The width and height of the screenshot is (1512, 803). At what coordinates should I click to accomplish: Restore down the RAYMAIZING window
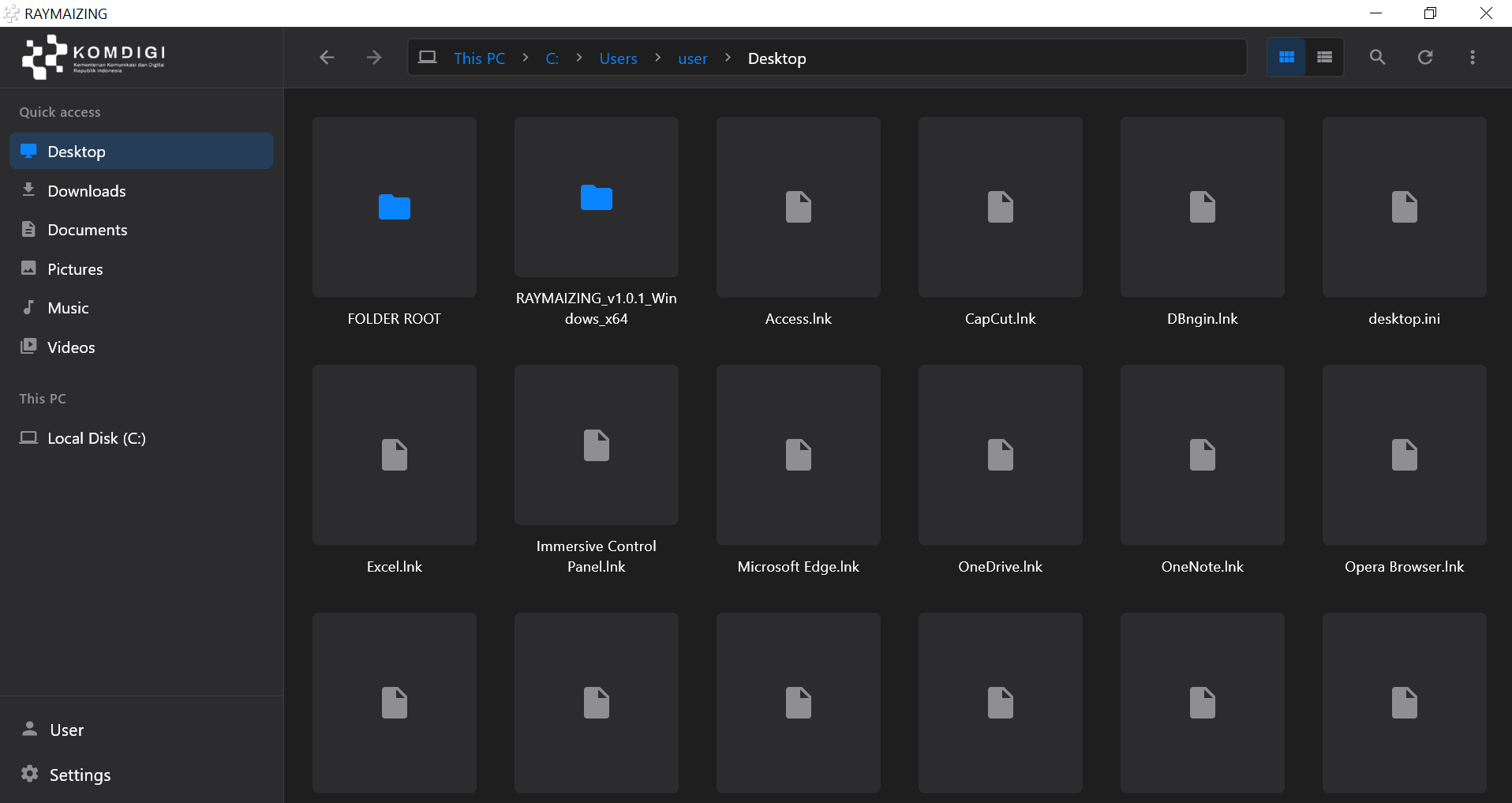tap(1430, 13)
